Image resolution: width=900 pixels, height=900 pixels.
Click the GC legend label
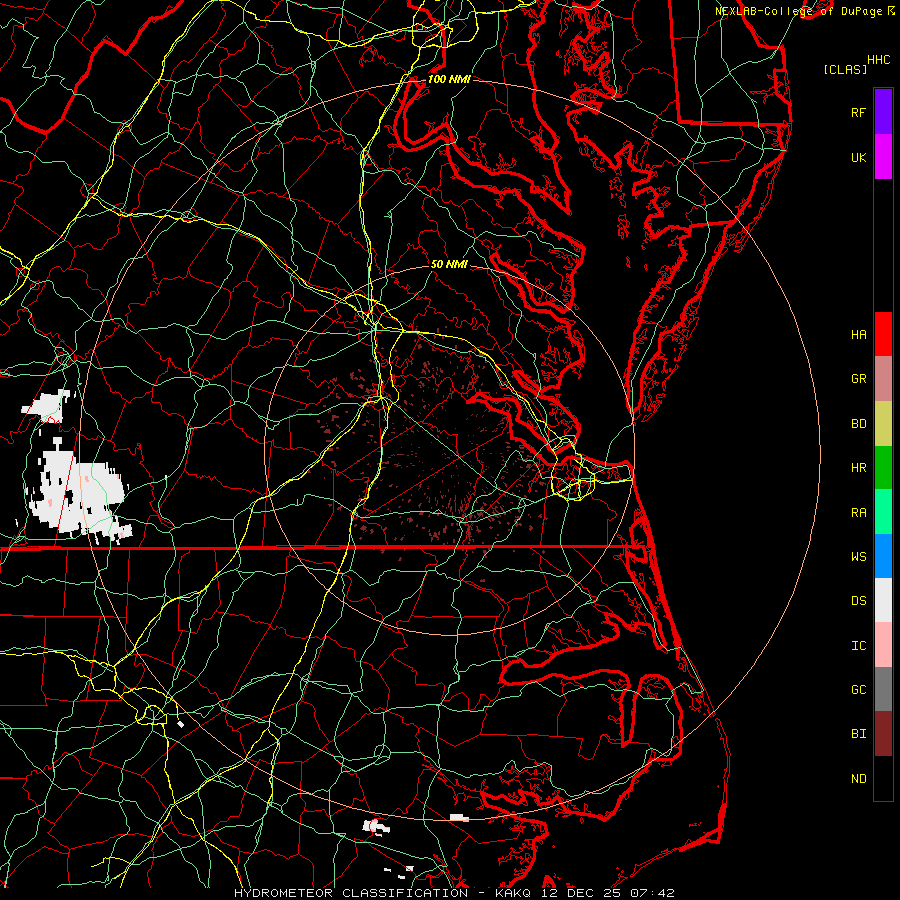coord(858,689)
